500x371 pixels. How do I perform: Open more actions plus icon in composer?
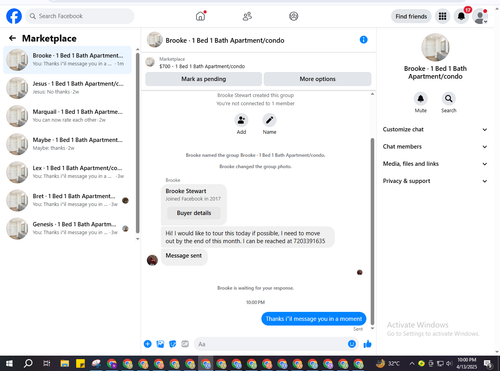[148, 344]
